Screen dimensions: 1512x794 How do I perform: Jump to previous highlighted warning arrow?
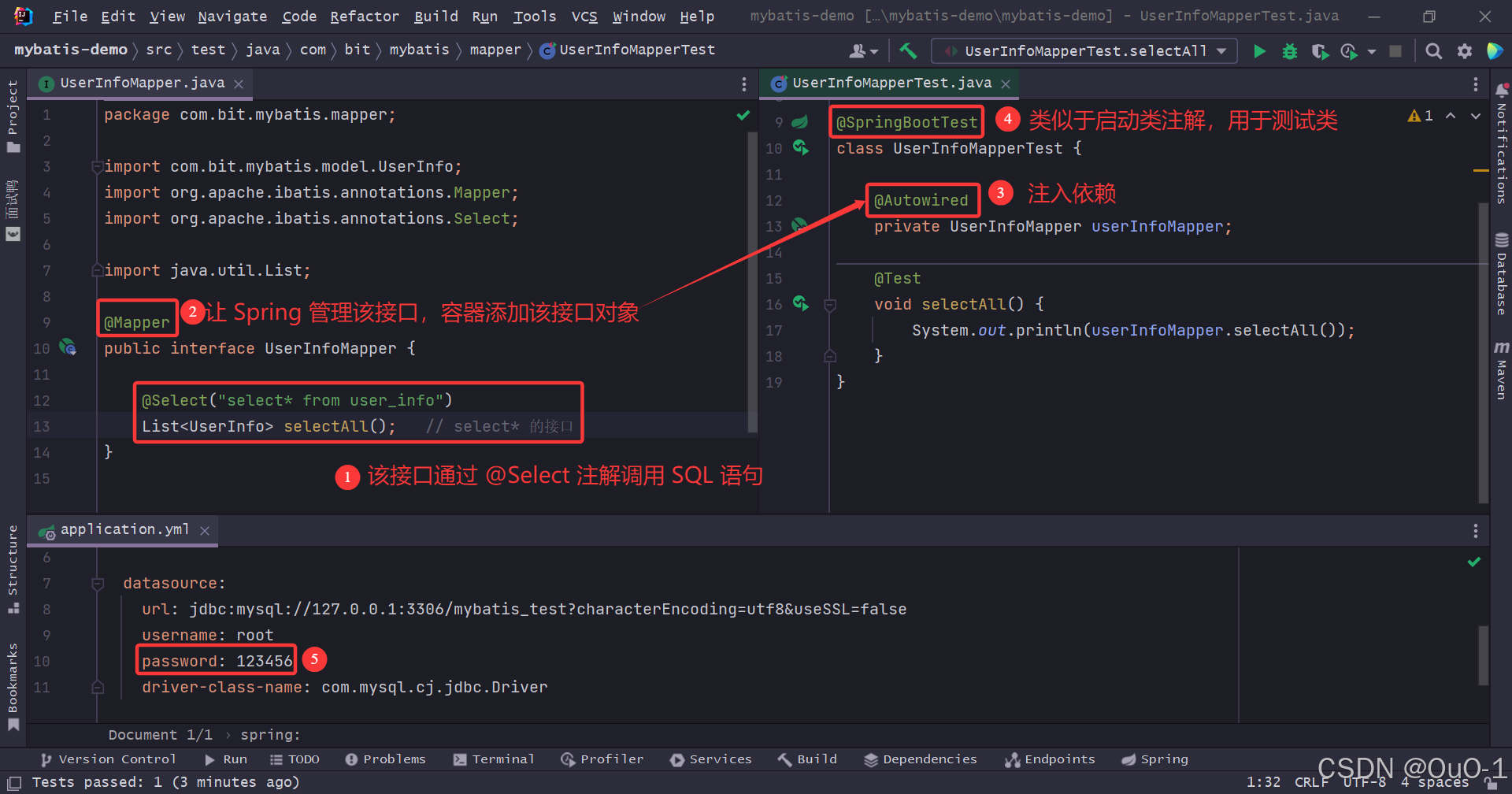click(x=1451, y=116)
